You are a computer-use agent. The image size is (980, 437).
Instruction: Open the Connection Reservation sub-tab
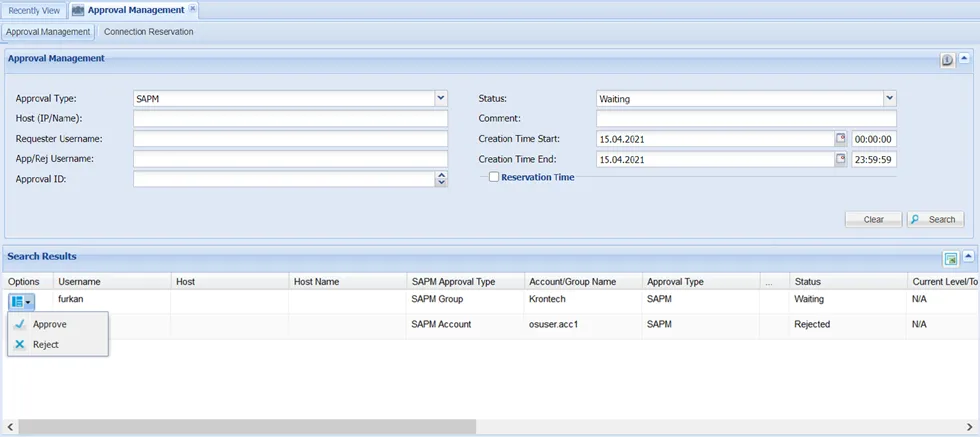click(149, 31)
